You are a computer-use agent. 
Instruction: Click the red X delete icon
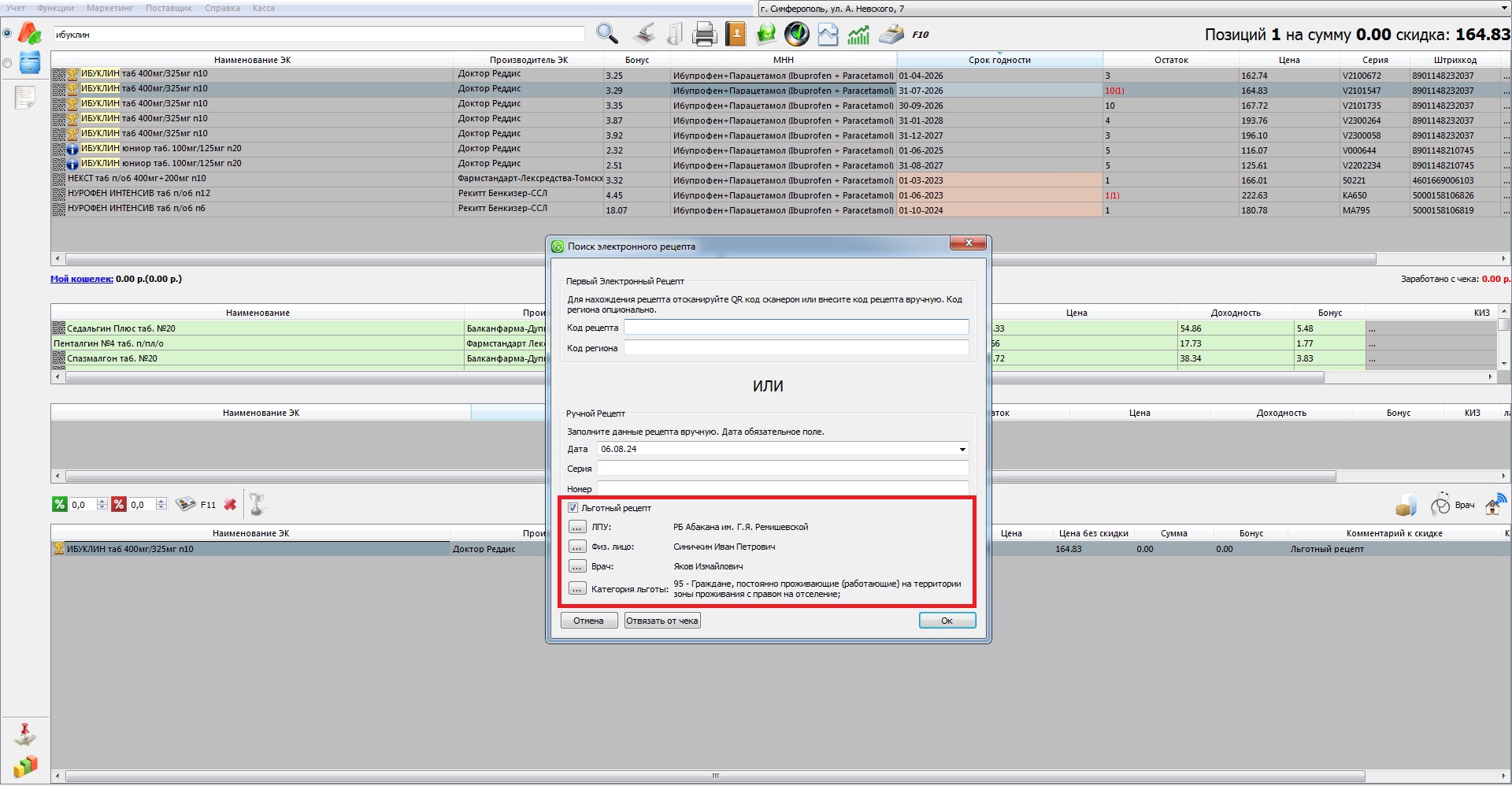[230, 505]
